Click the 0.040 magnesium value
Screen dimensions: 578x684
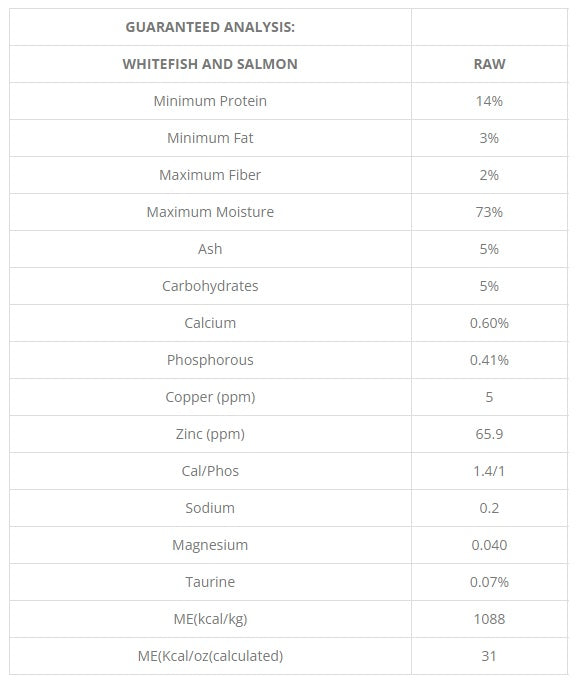(x=489, y=545)
